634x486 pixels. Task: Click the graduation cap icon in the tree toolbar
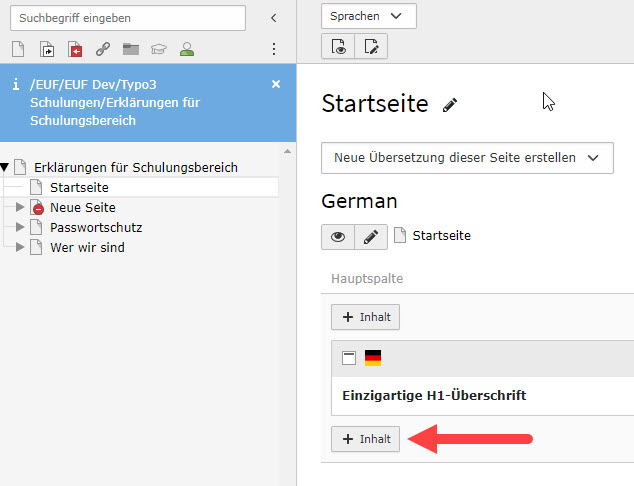[158, 49]
